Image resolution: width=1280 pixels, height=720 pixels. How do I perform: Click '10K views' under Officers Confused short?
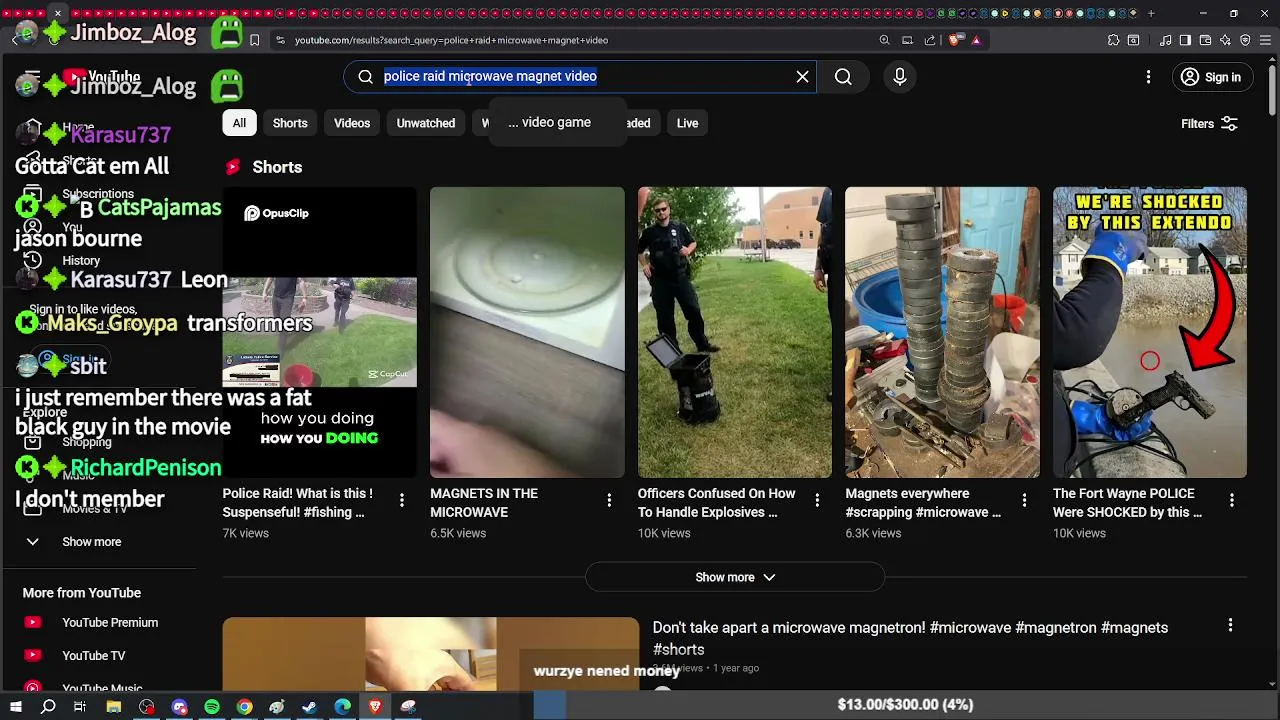[664, 533]
